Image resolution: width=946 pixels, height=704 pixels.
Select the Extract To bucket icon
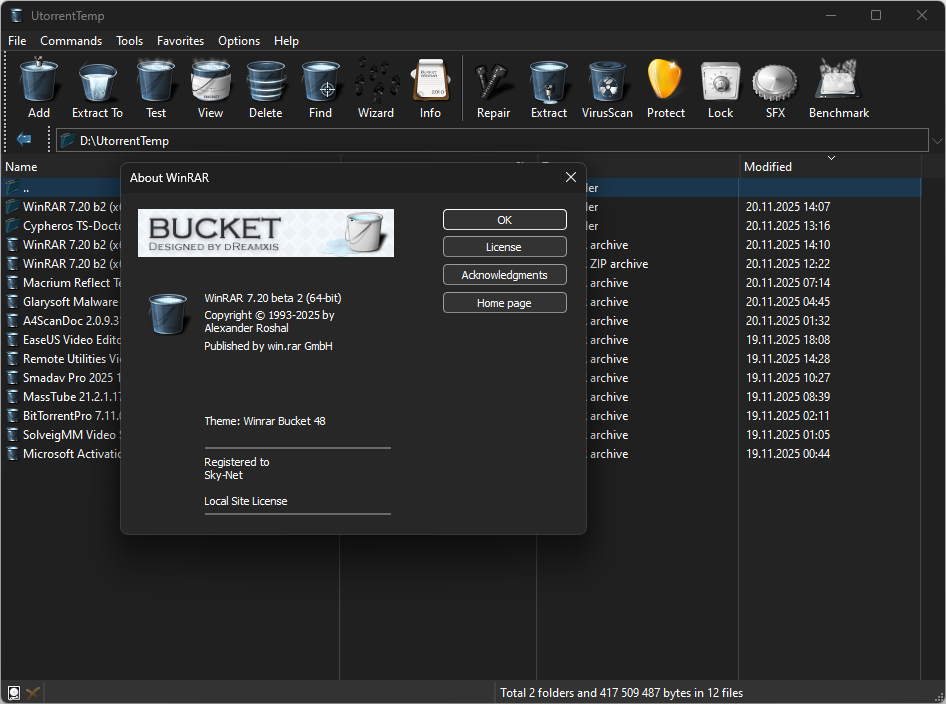click(x=97, y=87)
